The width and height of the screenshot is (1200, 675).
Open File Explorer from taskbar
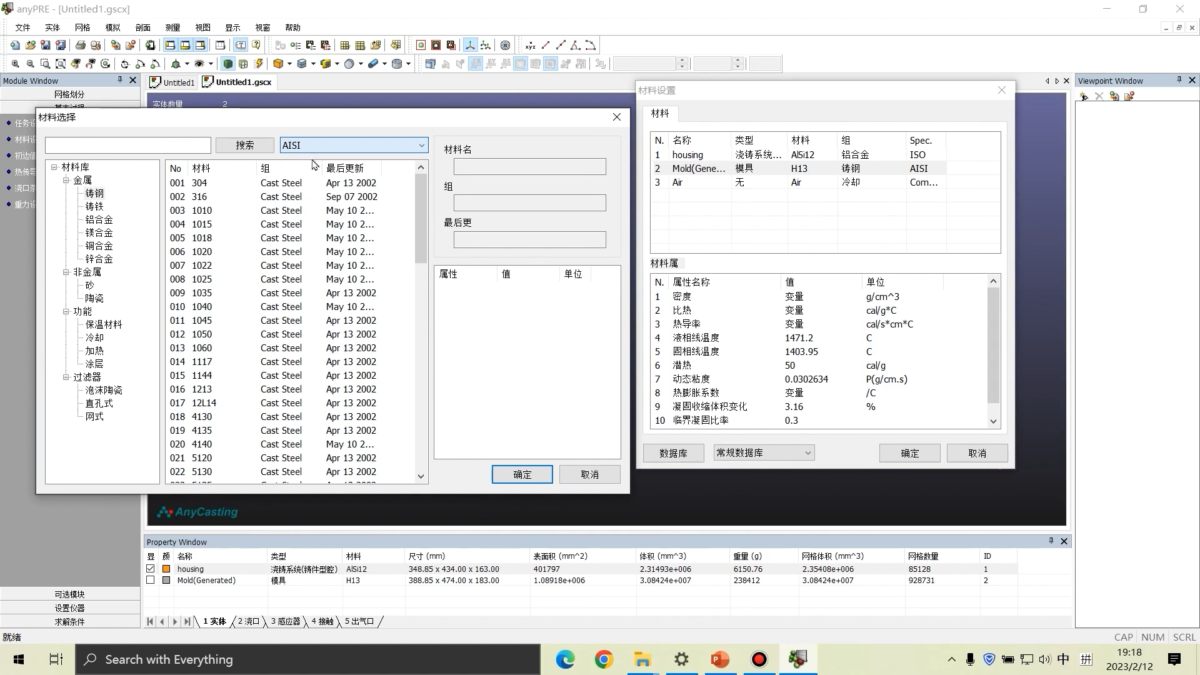tap(642, 659)
